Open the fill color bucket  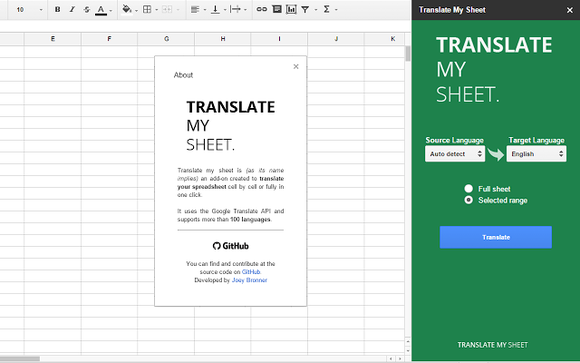tap(127, 9)
